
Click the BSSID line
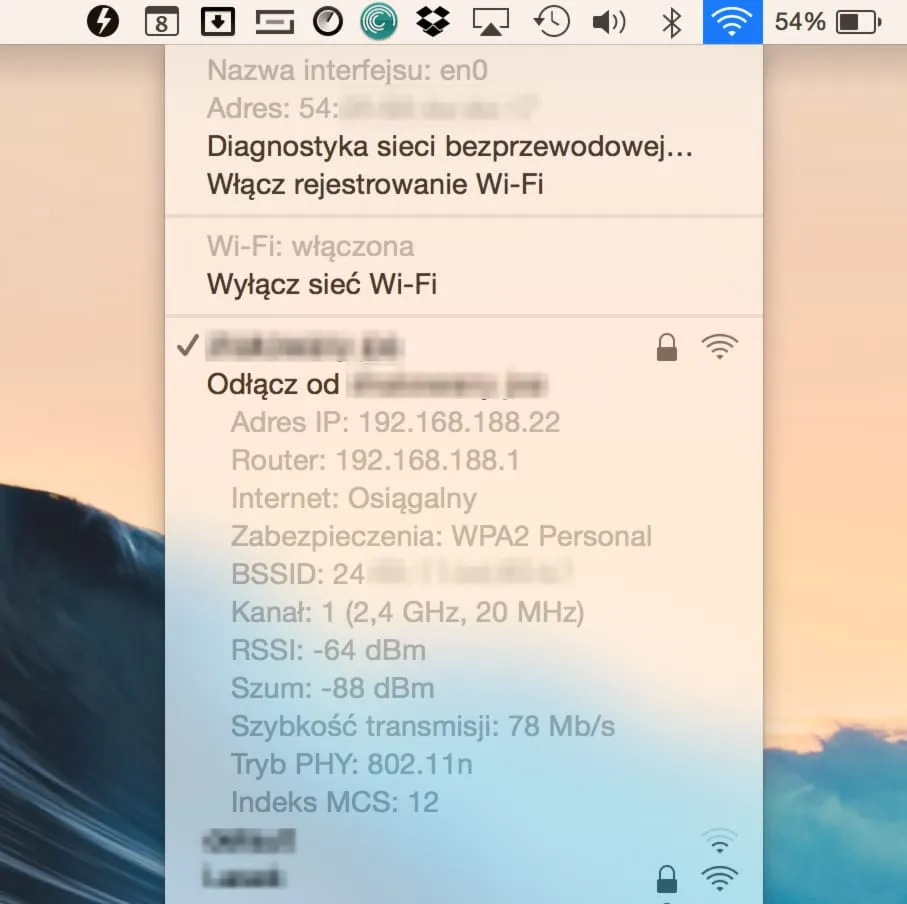463,574
